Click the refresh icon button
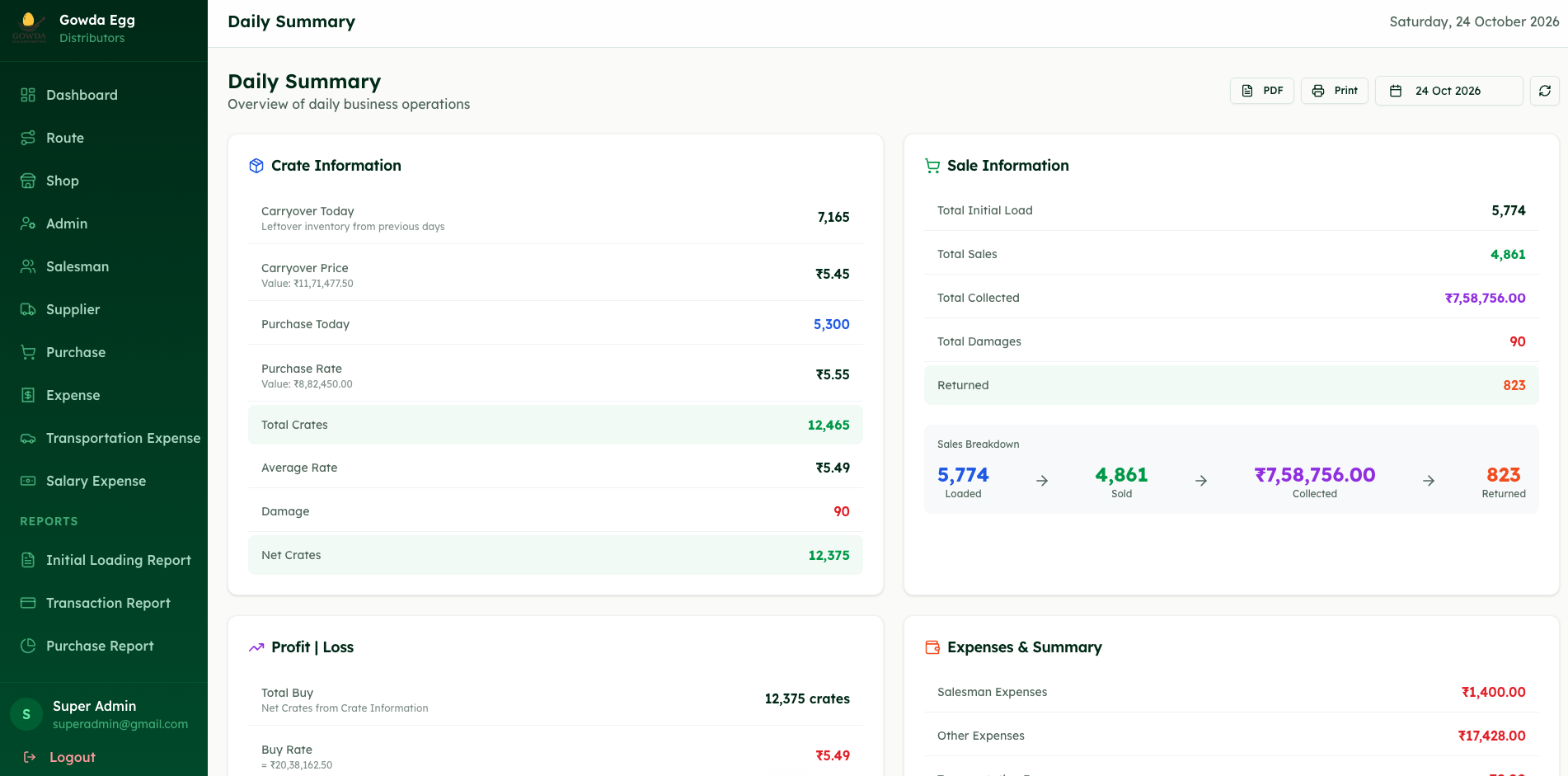Screen dimensions: 1568x776 click(1545, 91)
